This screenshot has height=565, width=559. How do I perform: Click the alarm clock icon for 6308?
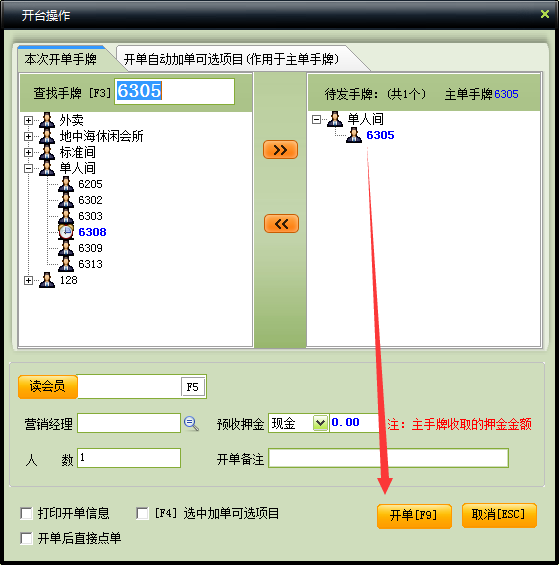coord(66,232)
